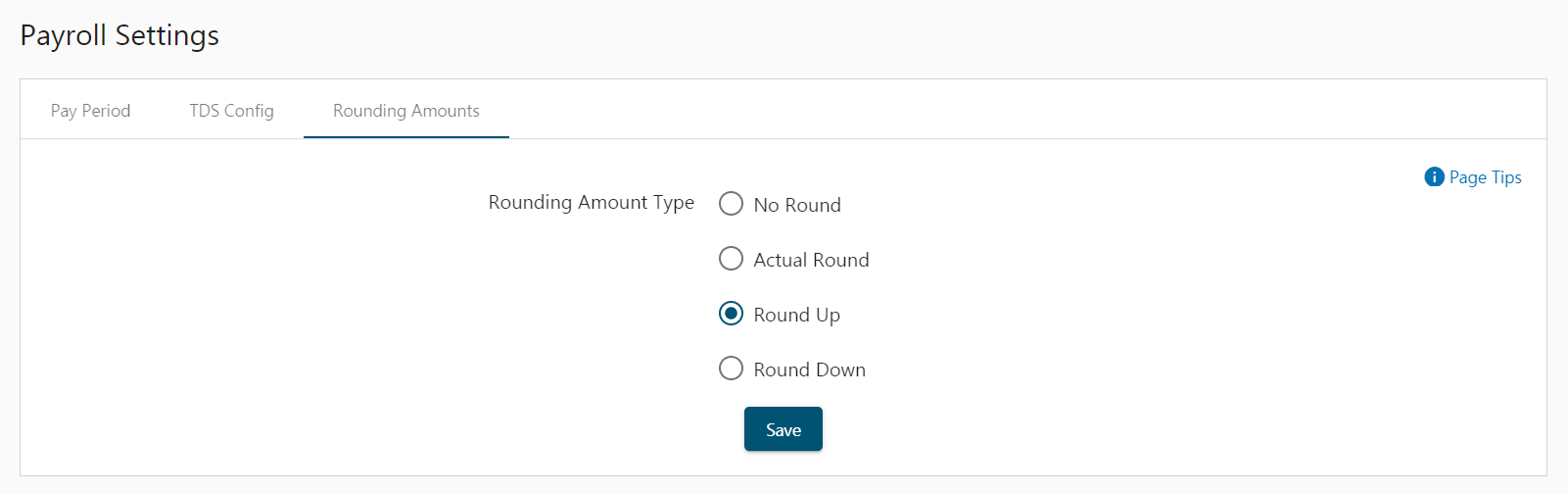
Task: Select the Rounding Amounts tab
Action: [x=406, y=111]
